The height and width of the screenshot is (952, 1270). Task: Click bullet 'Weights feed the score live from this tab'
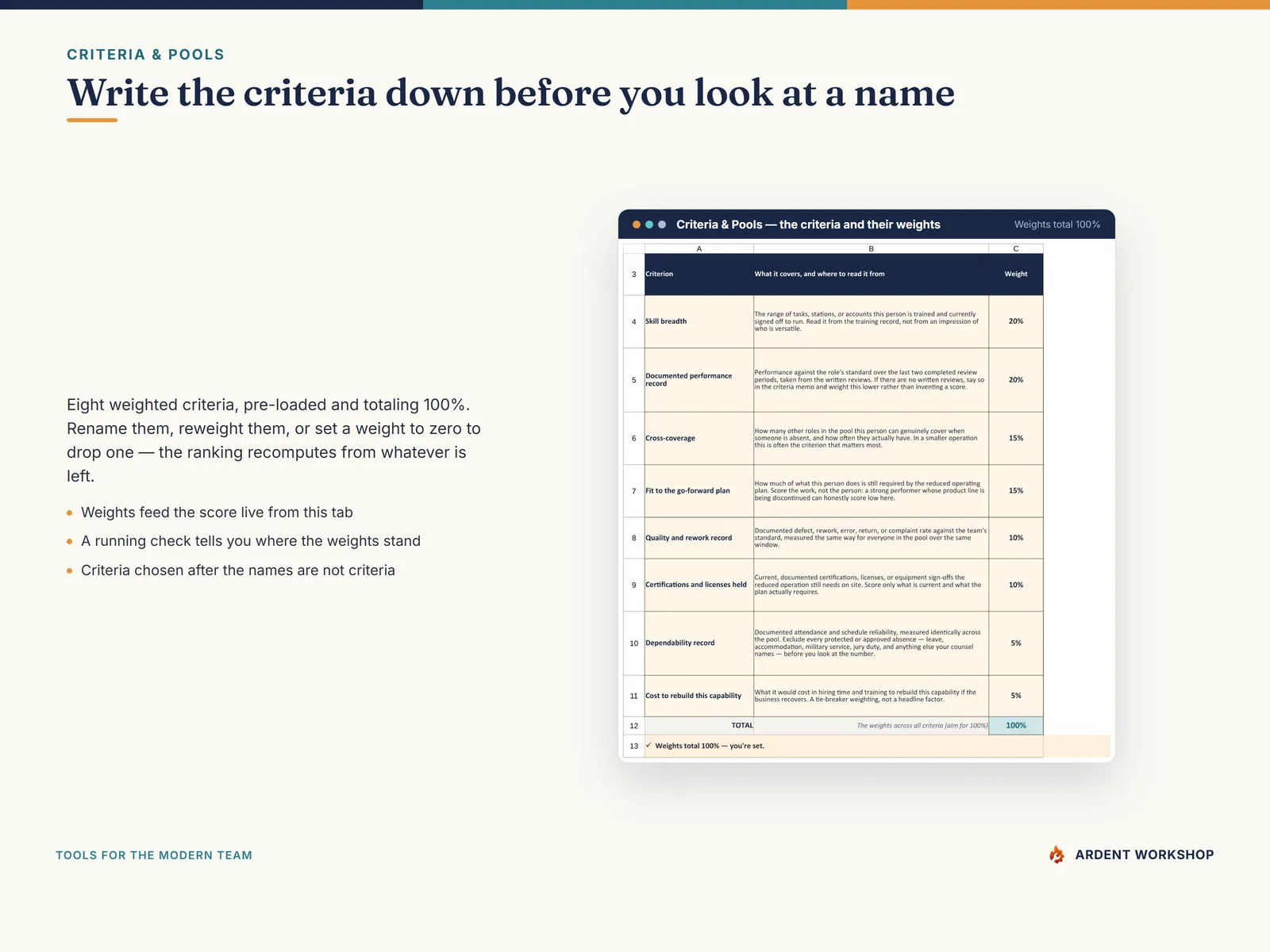(217, 512)
